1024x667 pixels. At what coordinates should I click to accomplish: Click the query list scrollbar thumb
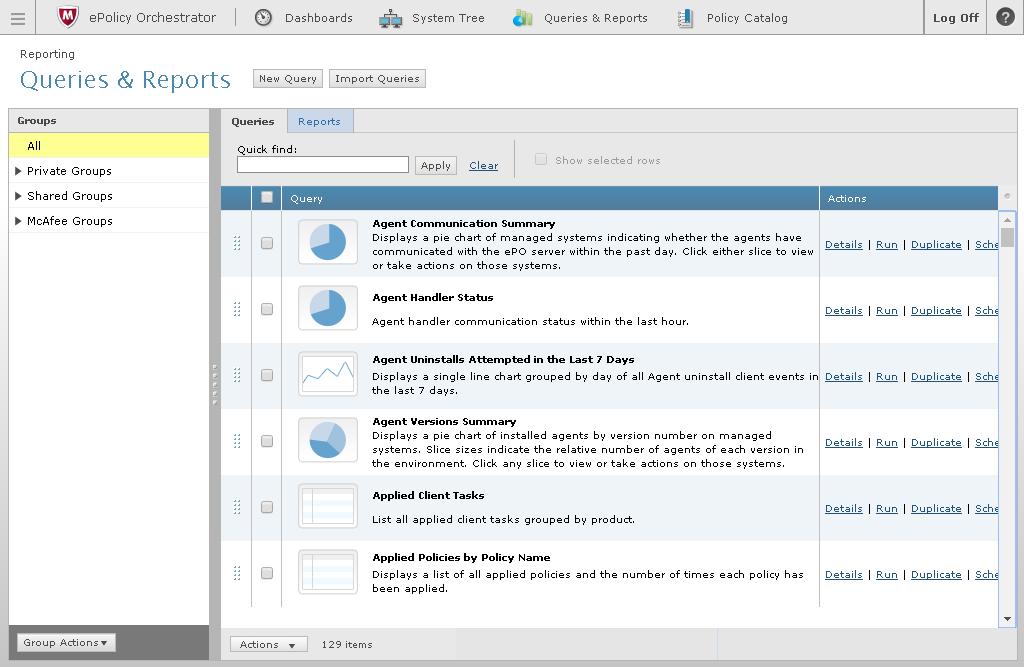click(1008, 236)
